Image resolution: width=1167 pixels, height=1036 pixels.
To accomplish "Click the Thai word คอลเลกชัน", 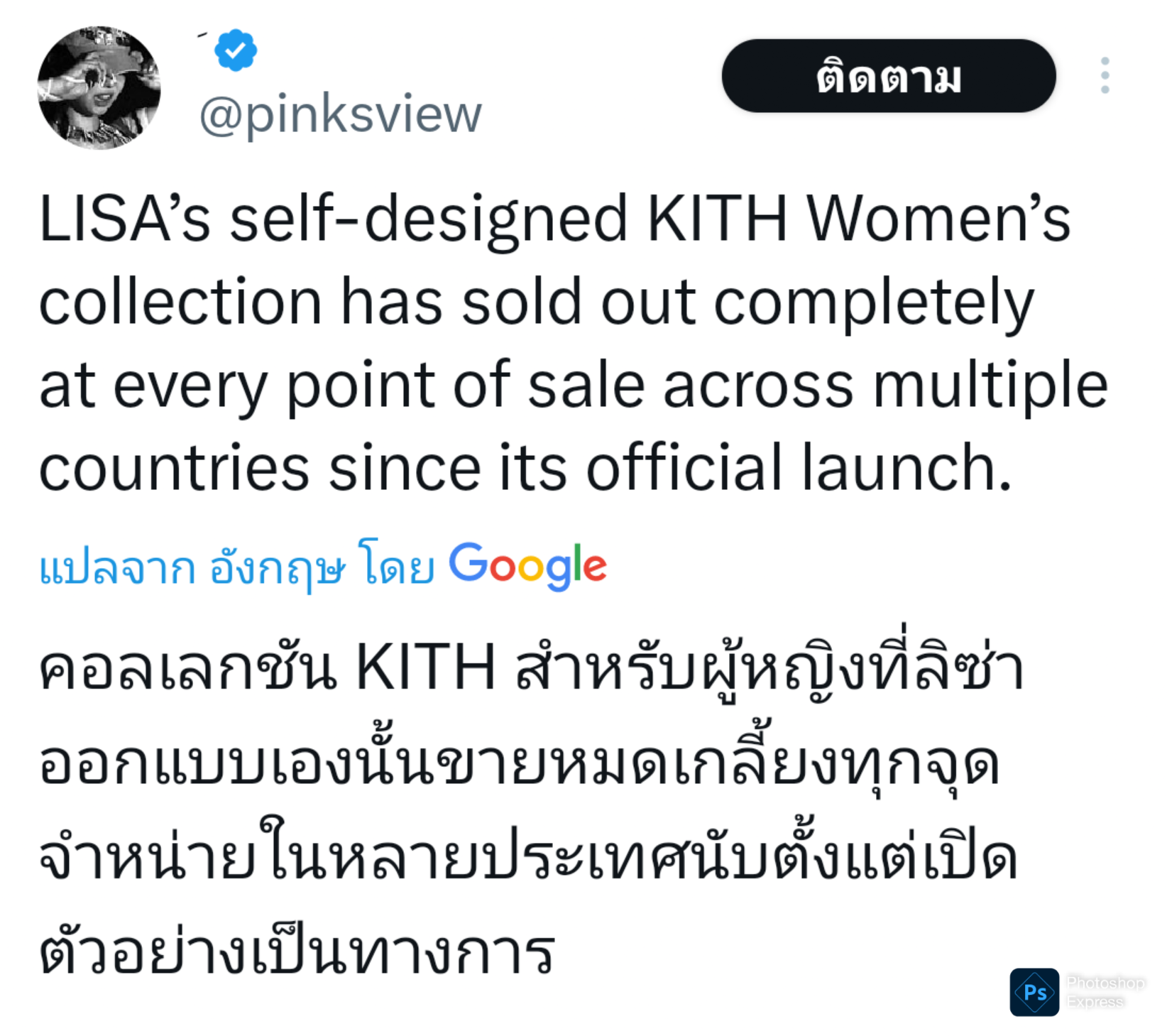I will 187,667.
